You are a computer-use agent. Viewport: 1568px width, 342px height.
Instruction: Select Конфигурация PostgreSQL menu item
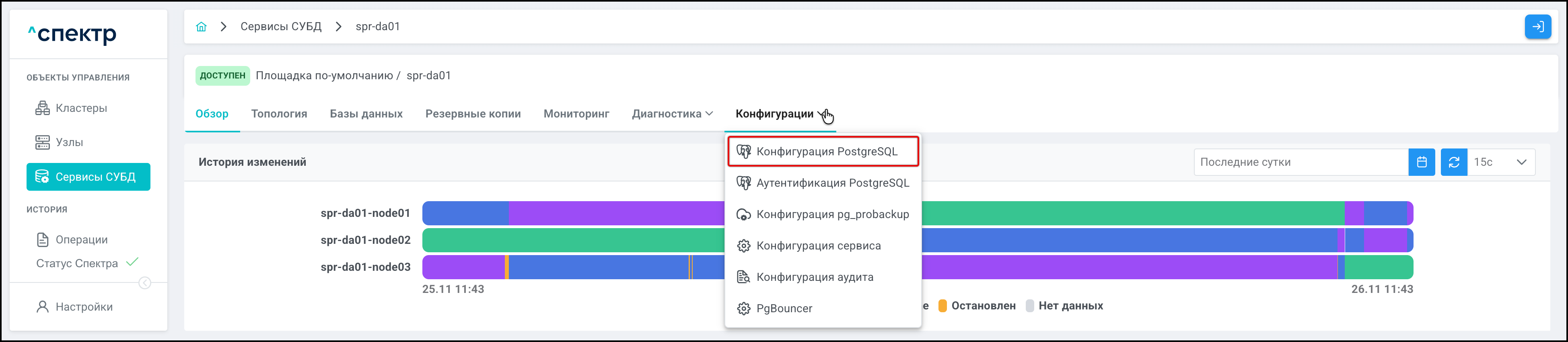[x=826, y=152]
